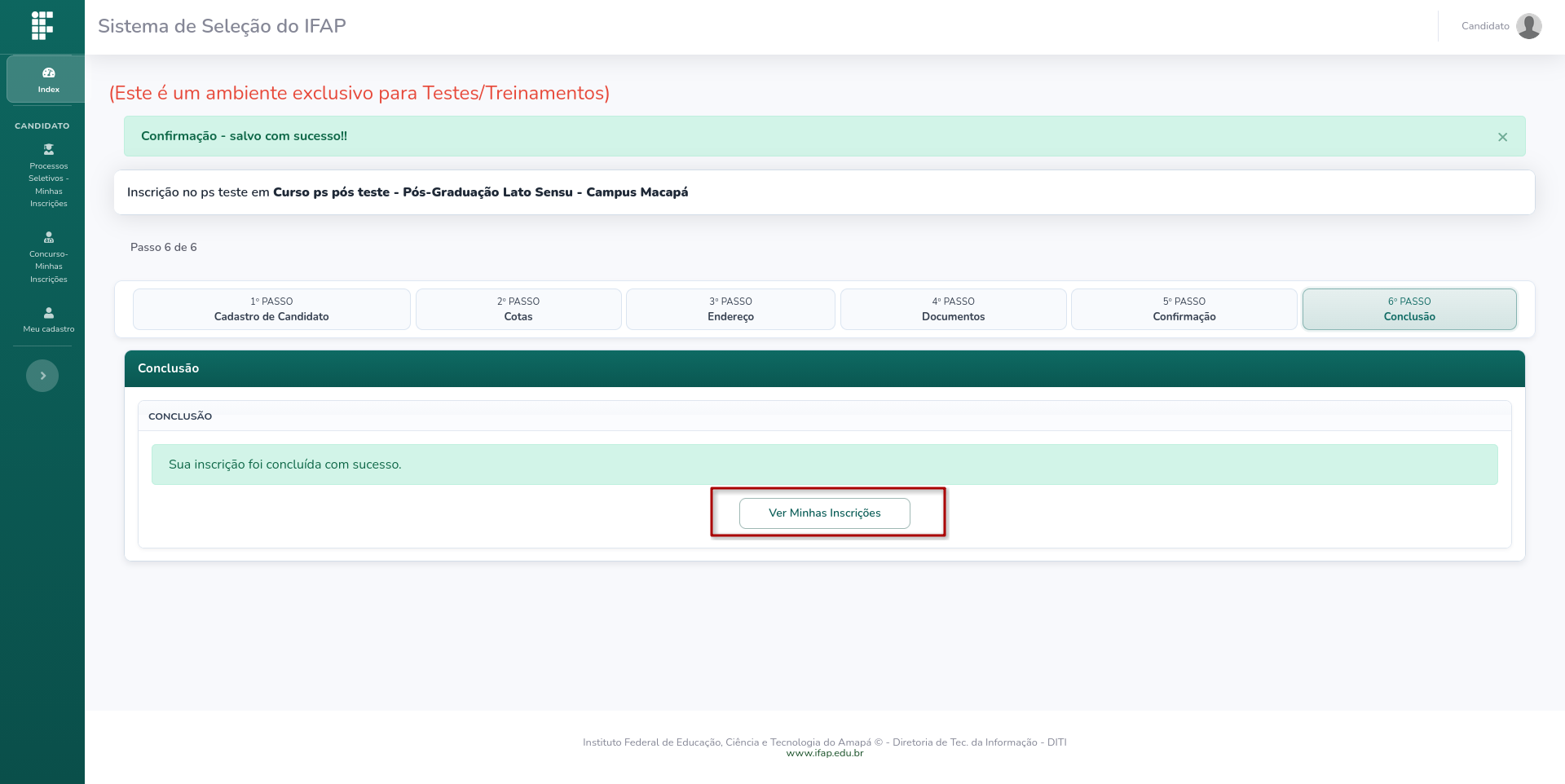This screenshot has height=784, width=1565.
Task: Dismiss the 'salvo com sucesso' alert
Action: click(x=1502, y=137)
